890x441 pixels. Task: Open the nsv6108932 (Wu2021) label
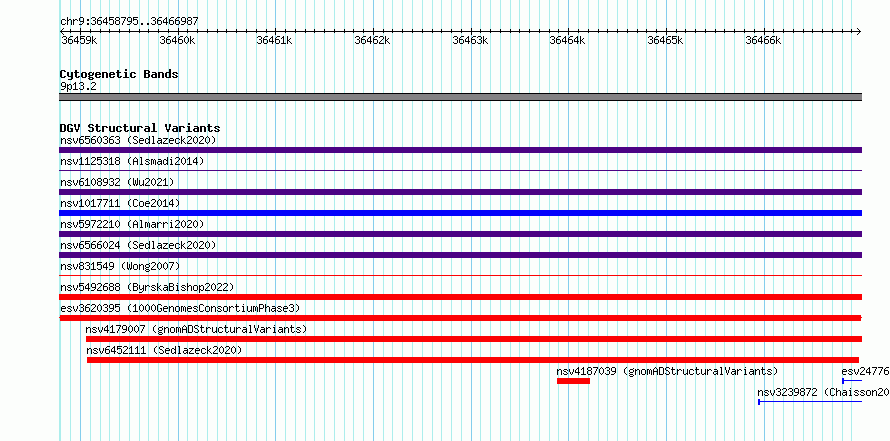(x=117, y=182)
